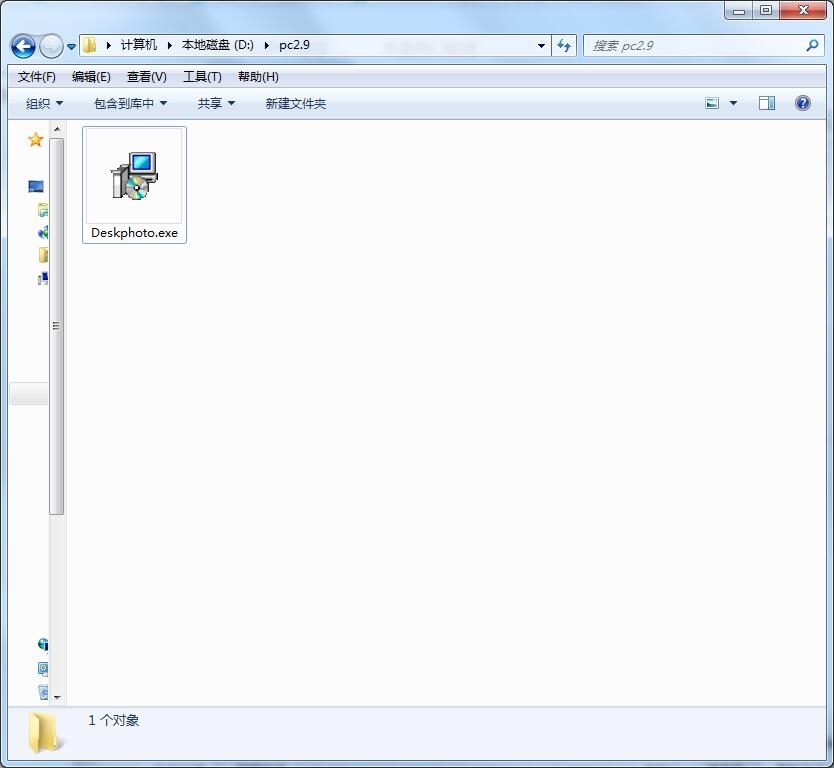Expand the arrow before 计算机 in address bar

109,45
